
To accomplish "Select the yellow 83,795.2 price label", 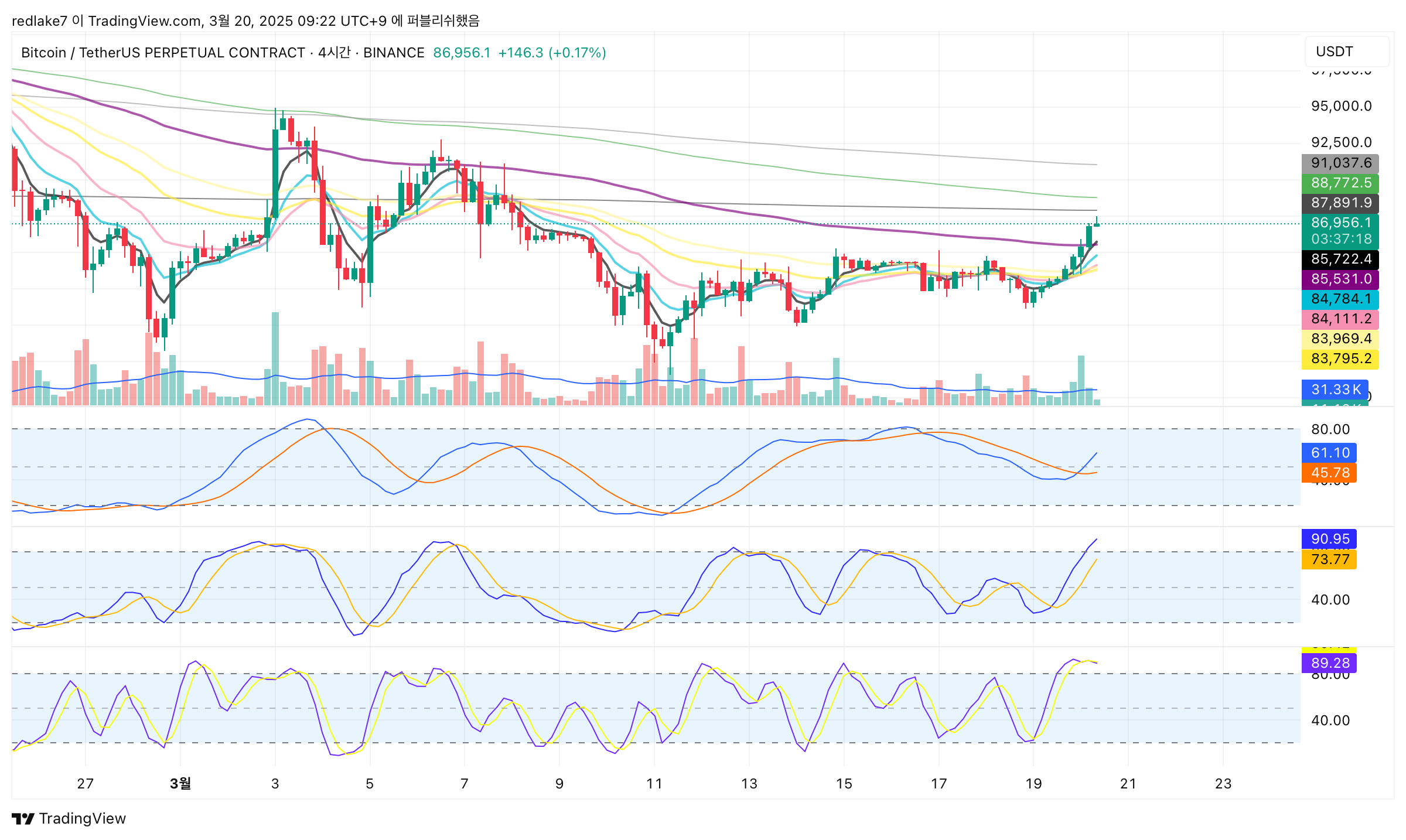I will pos(1340,358).
